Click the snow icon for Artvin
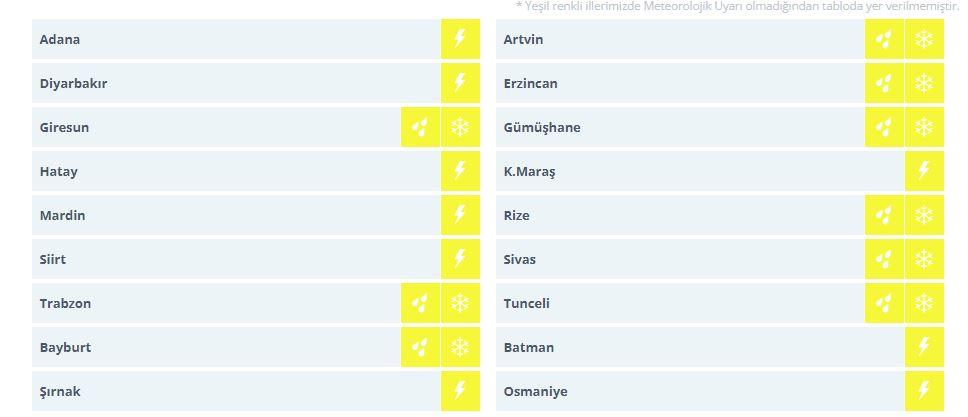 coord(924,39)
